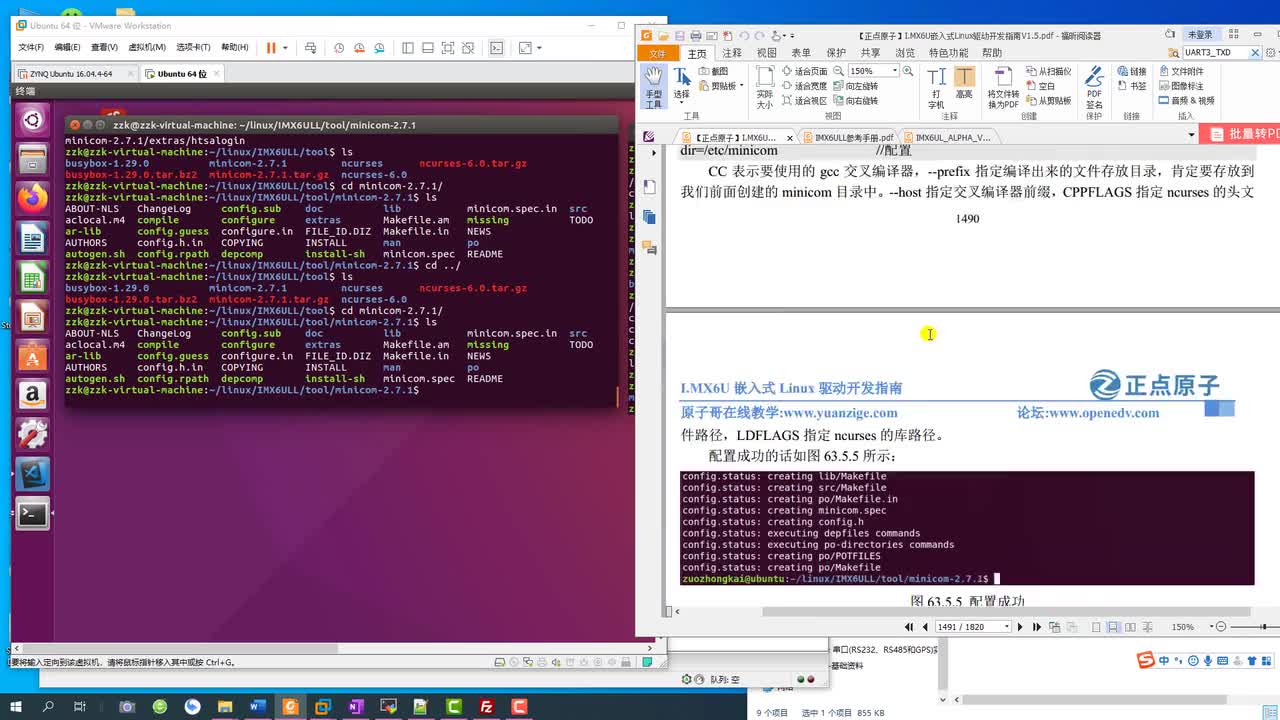Go to the last page of the PDF
This screenshot has width=1280, height=720.
tap(1036, 627)
